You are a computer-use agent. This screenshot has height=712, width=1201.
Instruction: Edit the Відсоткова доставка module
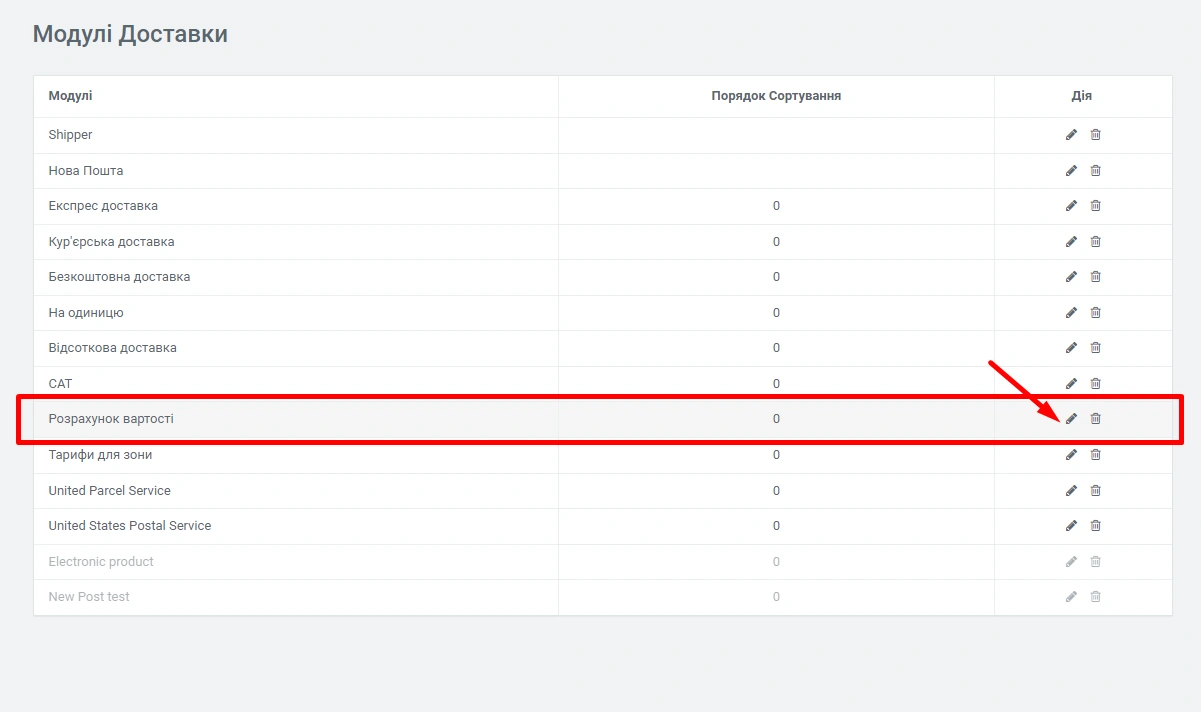coord(1071,348)
